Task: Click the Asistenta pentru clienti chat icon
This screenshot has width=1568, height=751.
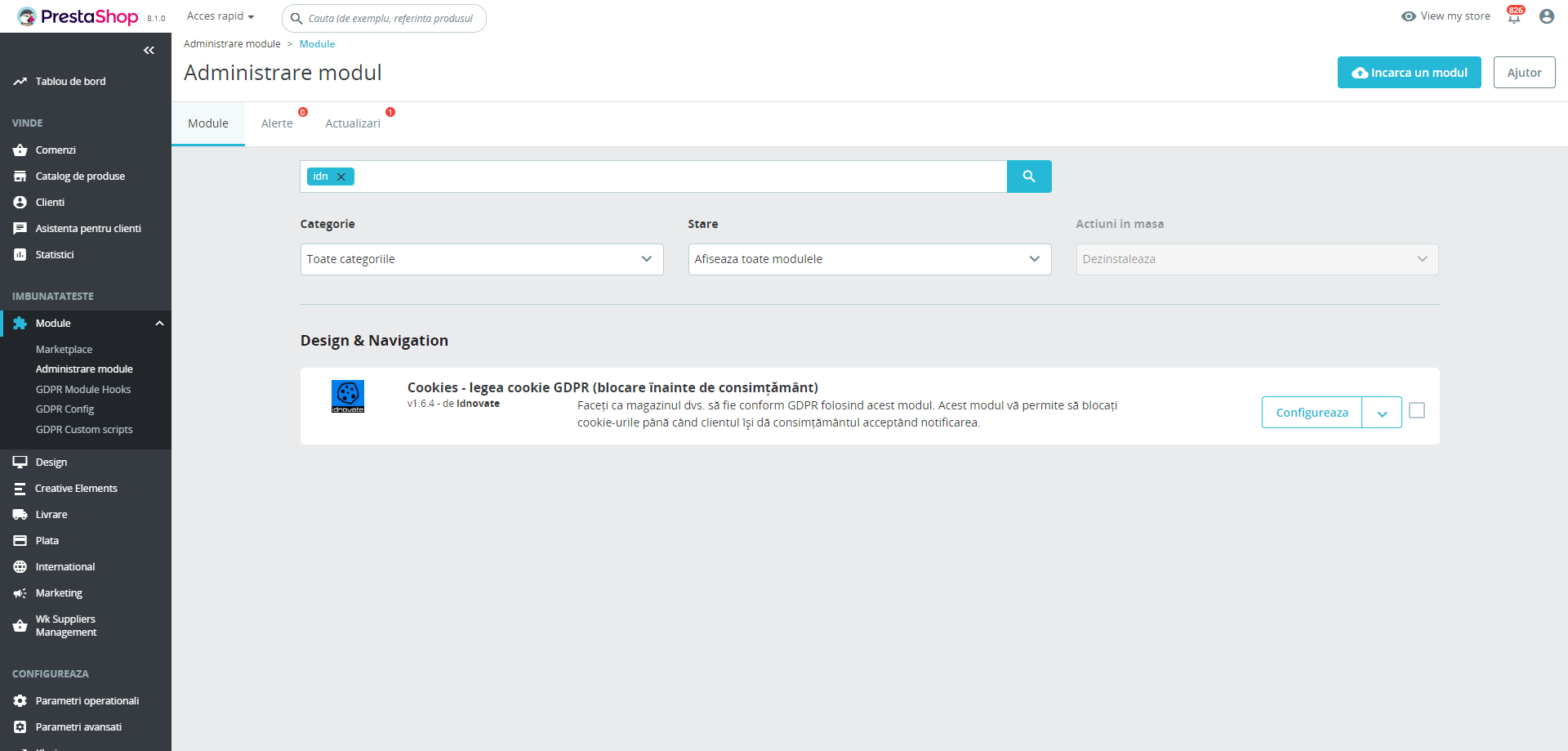Action: coord(20,229)
